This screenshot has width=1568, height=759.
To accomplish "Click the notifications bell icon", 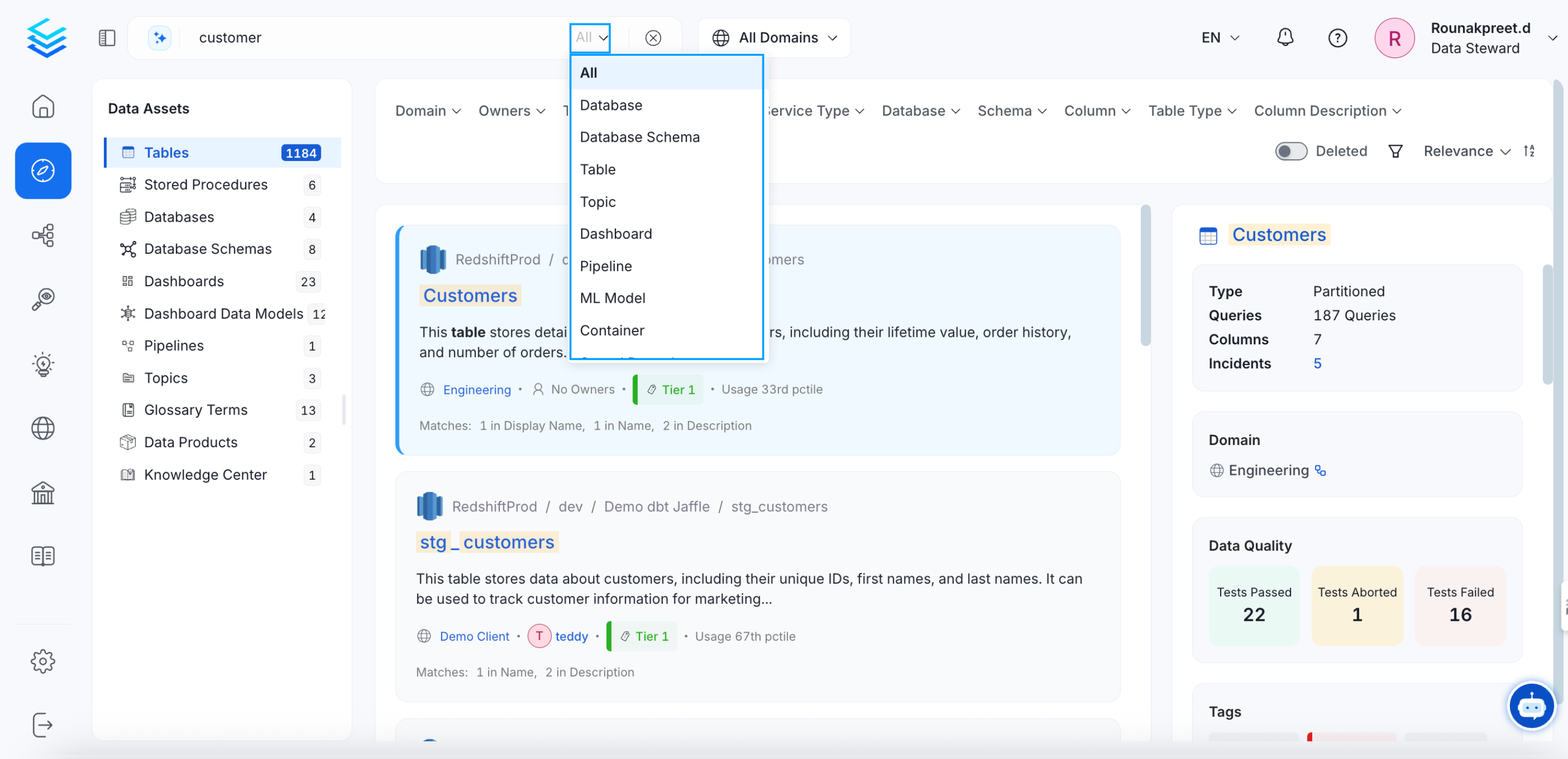I will coord(1285,37).
